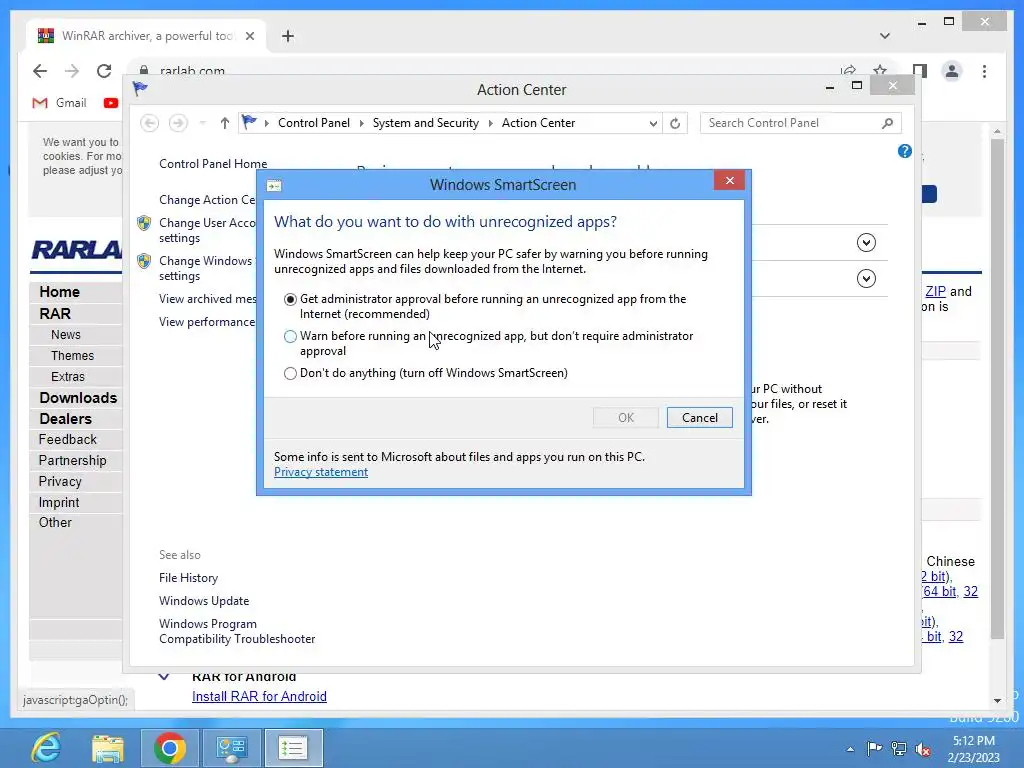Open Downloads in RARLAB sidebar
The width and height of the screenshot is (1024, 768).
(x=78, y=398)
